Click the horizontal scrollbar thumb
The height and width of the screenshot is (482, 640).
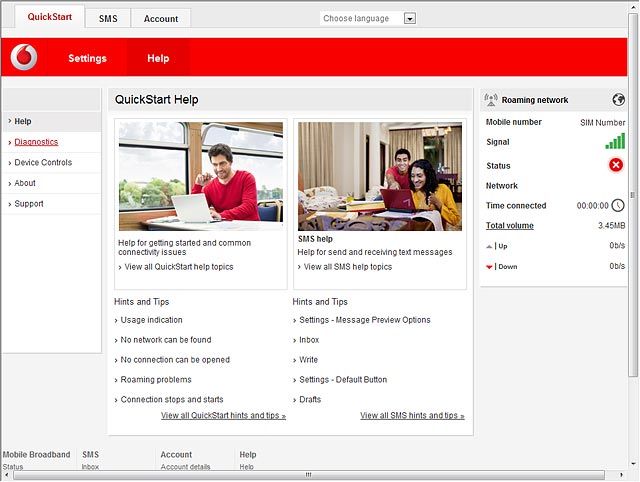tap(309, 475)
